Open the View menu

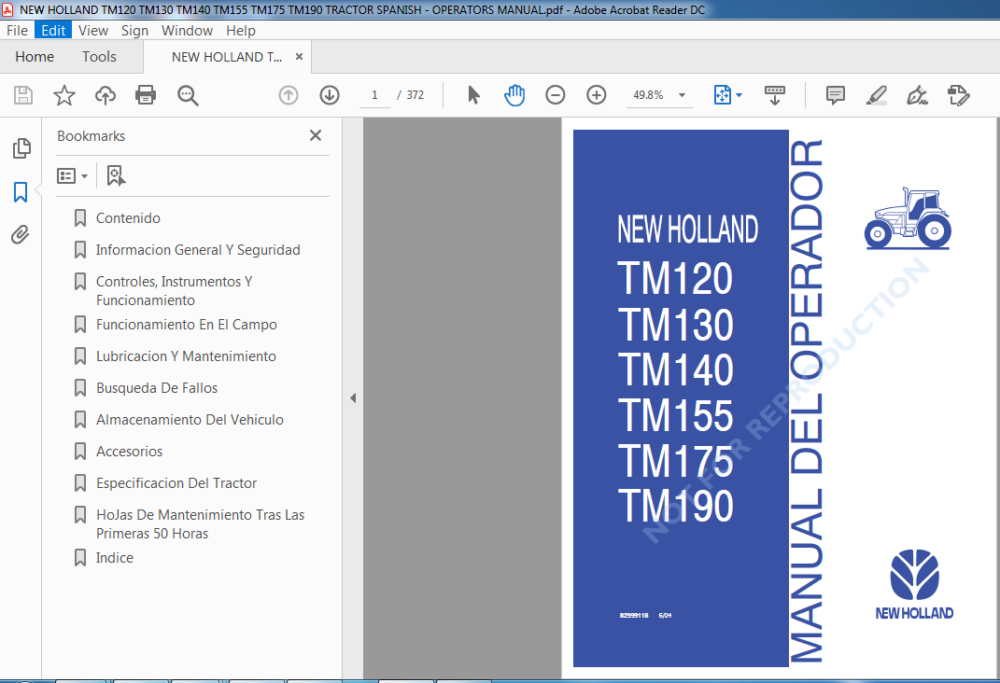(93, 30)
